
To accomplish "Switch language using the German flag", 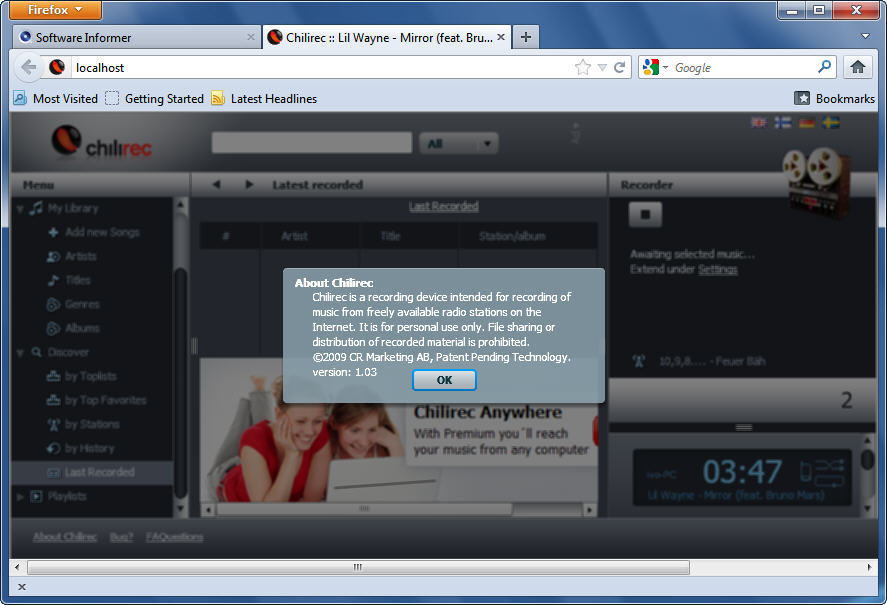I will 806,120.
